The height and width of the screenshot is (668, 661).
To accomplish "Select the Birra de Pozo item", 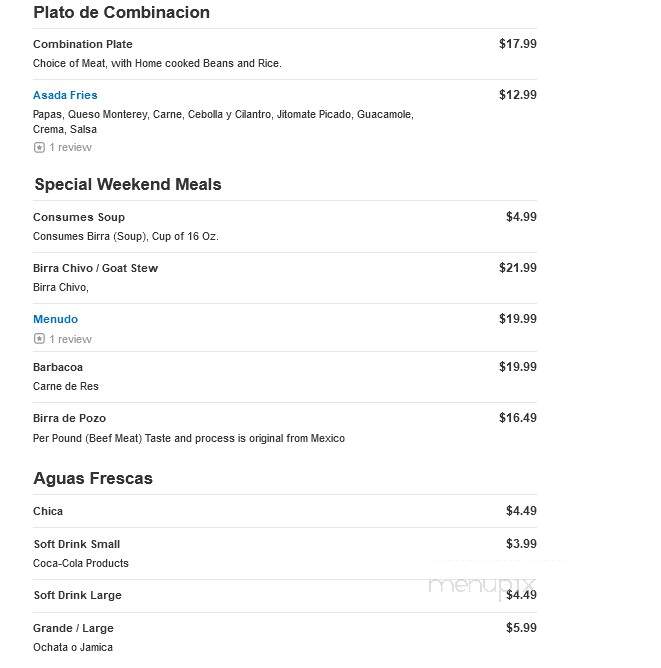I will click(x=69, y=418).
